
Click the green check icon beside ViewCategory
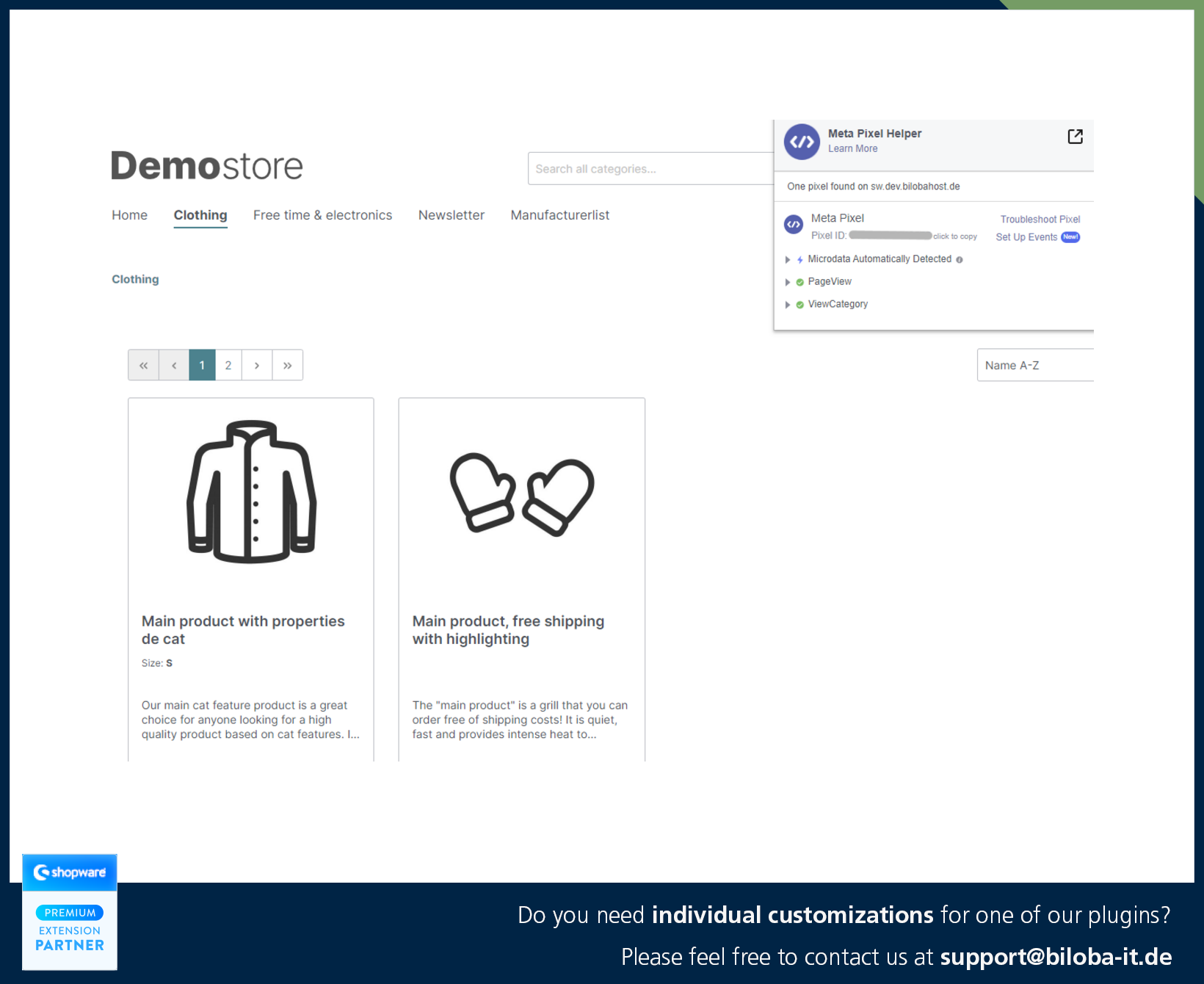coord(800,305)
